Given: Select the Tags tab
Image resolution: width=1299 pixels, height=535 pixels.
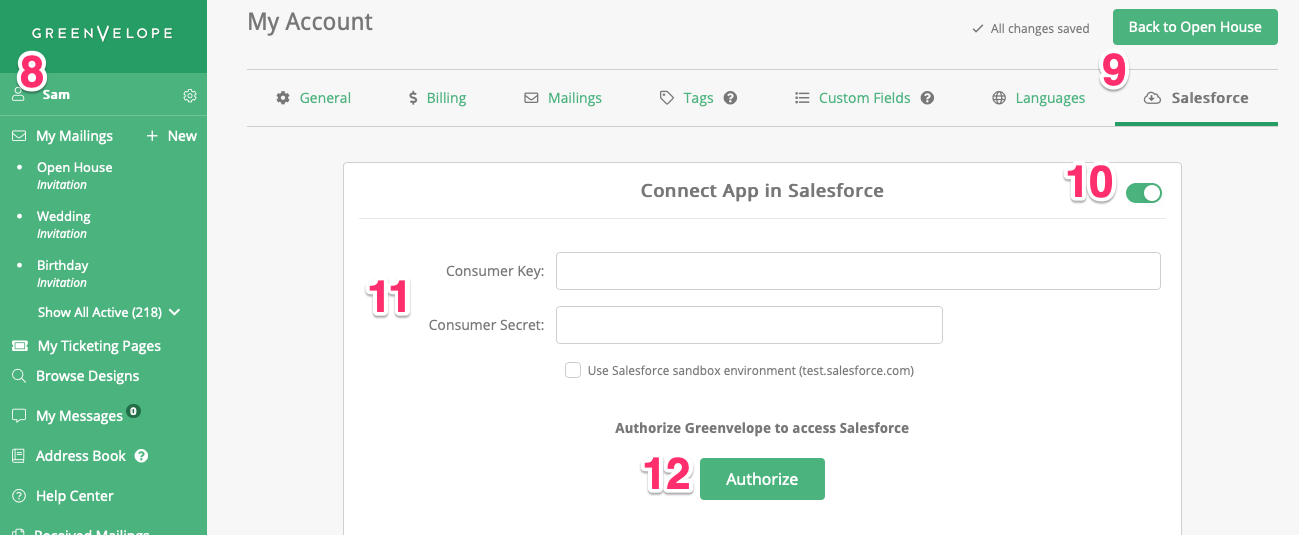Looking at the screenshot, I should coord(698,98).
